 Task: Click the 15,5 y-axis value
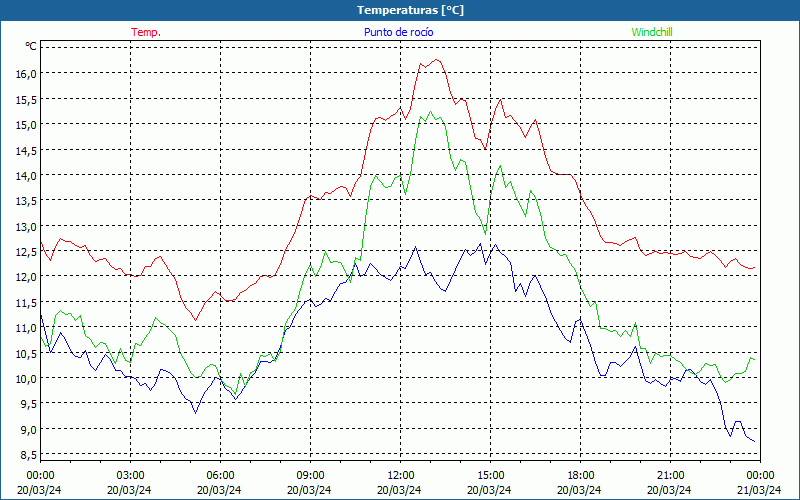[x=27, y=99]
